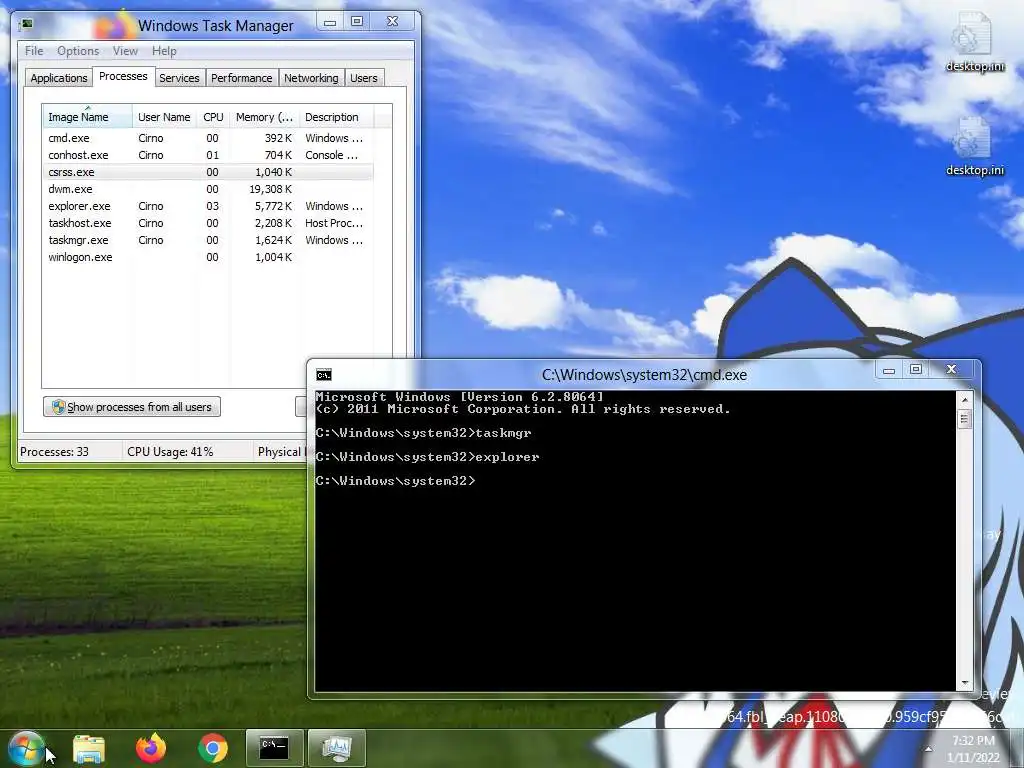Select the csrss.exe process row
Screen dimensions: 1024x768
(x=208, y=172)
